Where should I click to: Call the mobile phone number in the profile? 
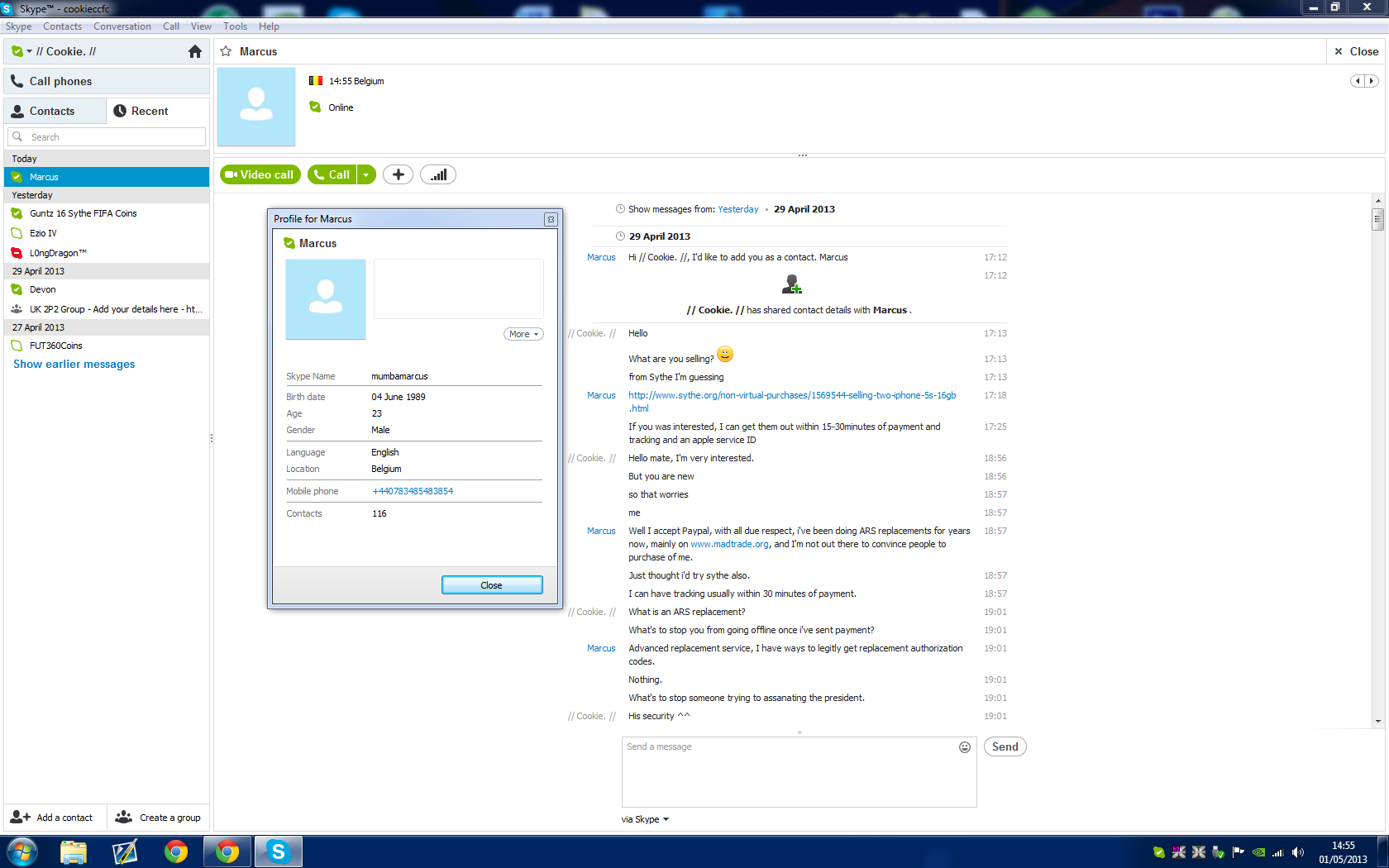413,491
